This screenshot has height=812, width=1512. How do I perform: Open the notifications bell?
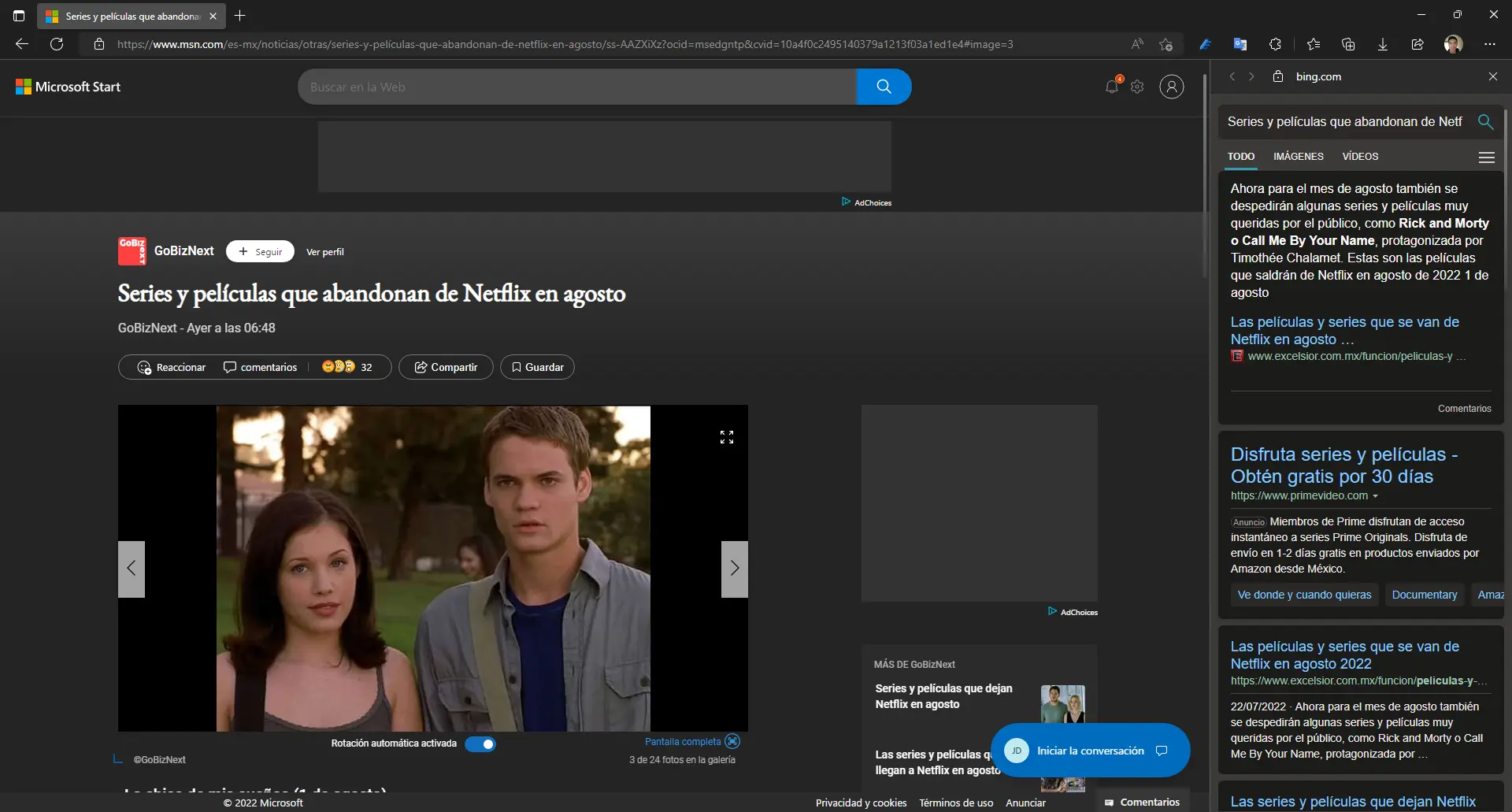tap(1112, 87)
